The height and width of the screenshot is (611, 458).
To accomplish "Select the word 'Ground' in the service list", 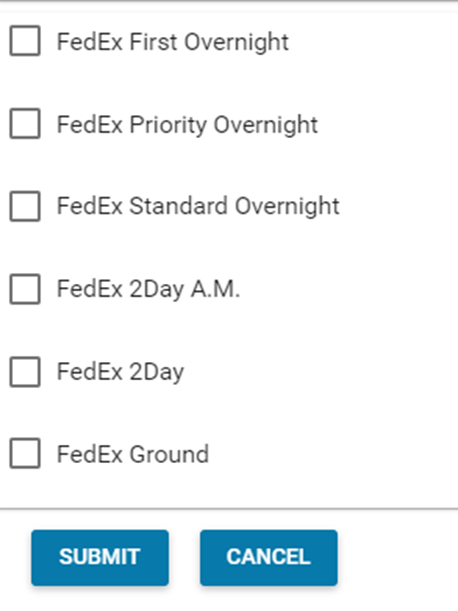I will (x=169, y=454).
